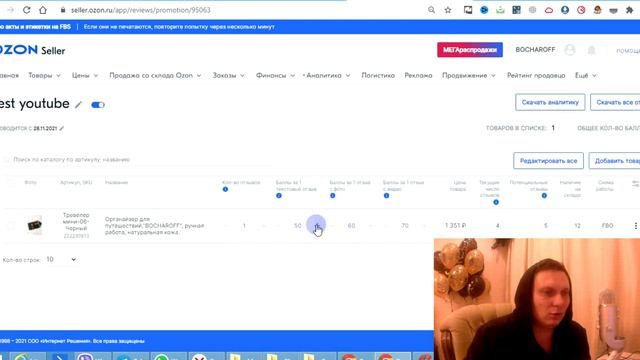Viewport: 640px width, 360px height.
Task: Expand the Заказы menu
Action: (229, 76)
